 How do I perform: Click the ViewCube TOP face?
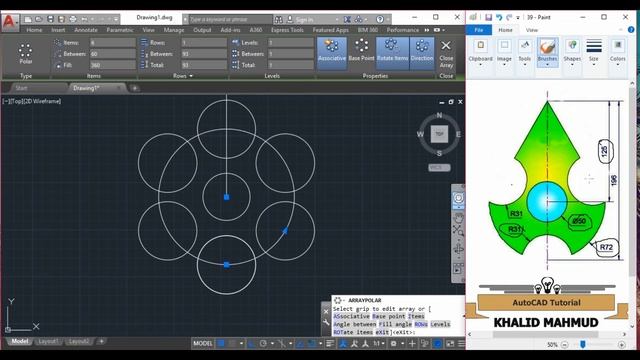click(439, 134)
